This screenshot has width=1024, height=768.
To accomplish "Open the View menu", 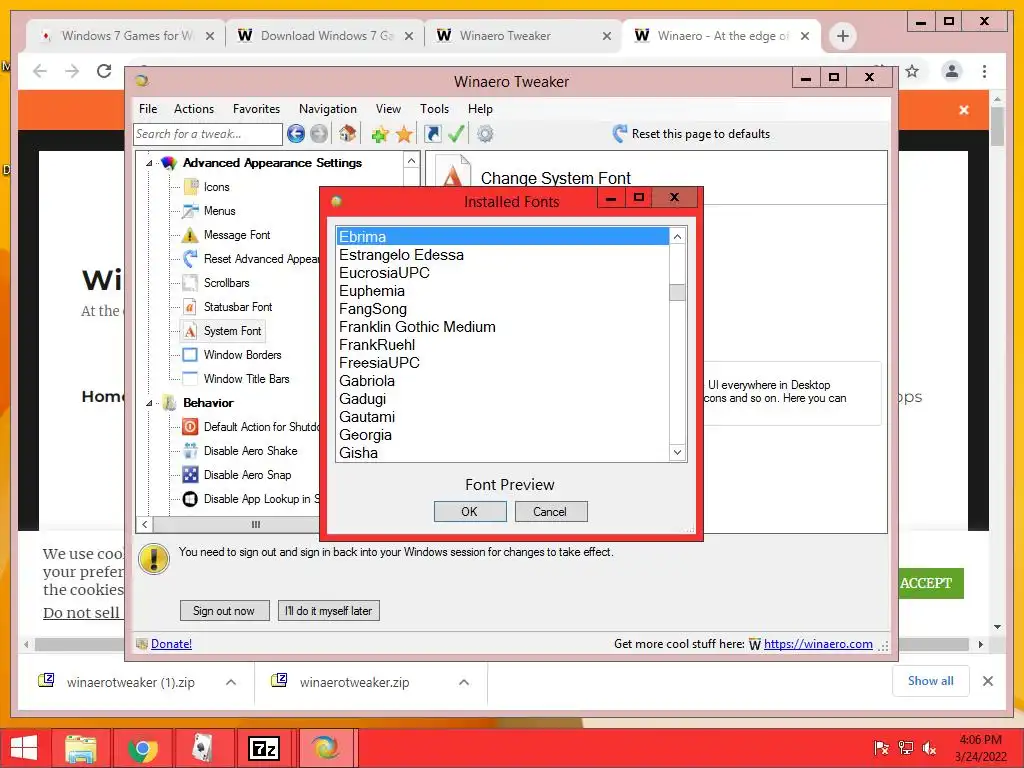I will (388, 109).
